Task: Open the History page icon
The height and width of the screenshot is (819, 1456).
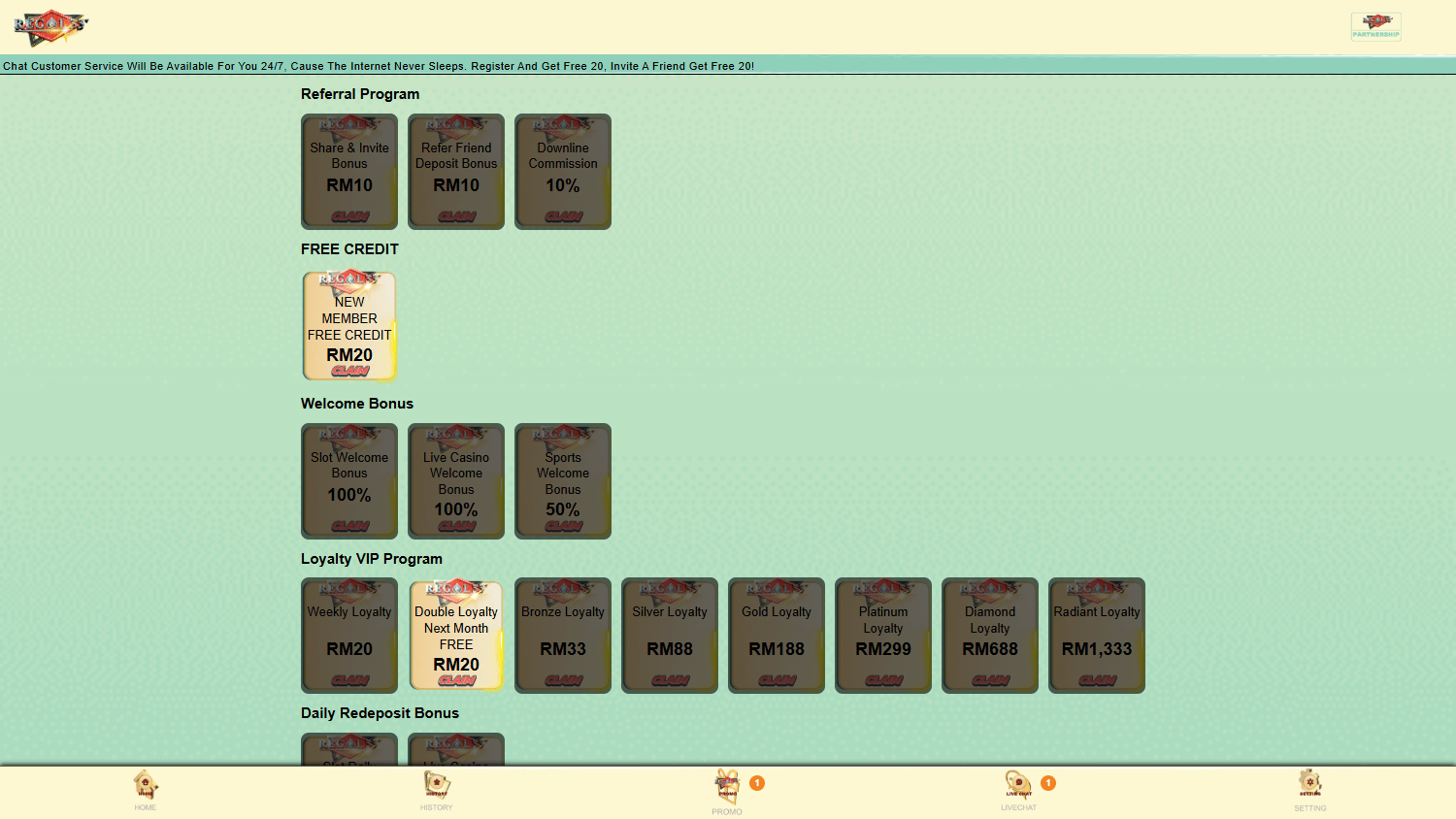Action: pyautogui.click(x=437, y=788)
